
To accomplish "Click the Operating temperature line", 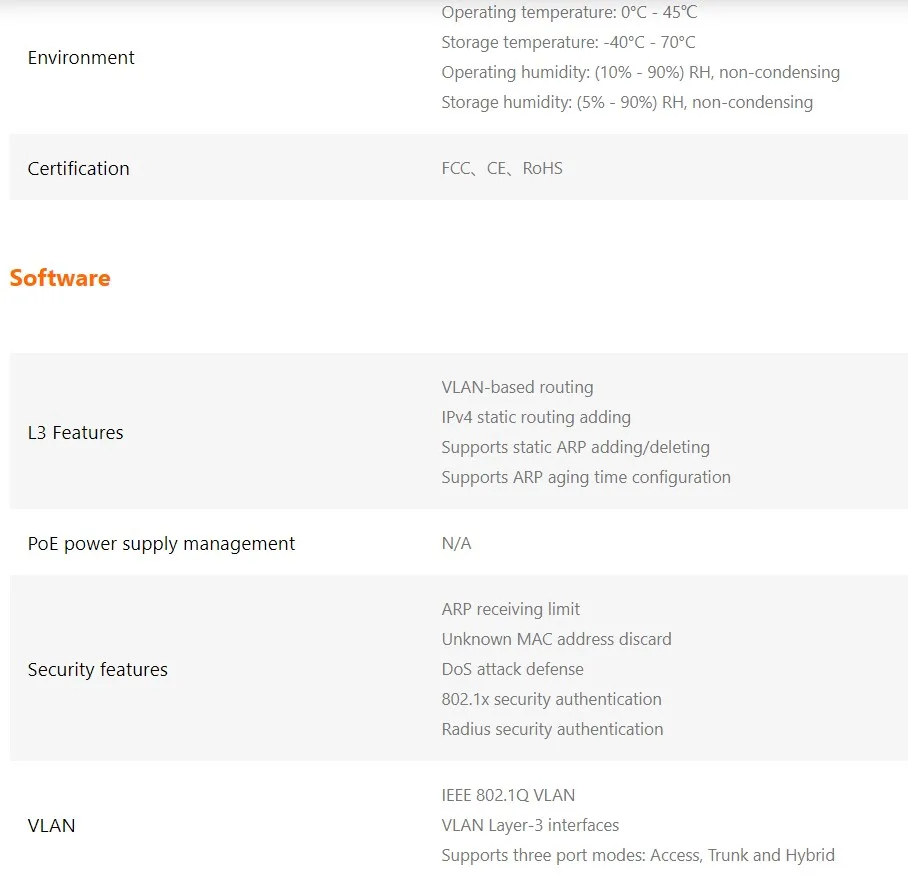I will click(x=569, y=13).
